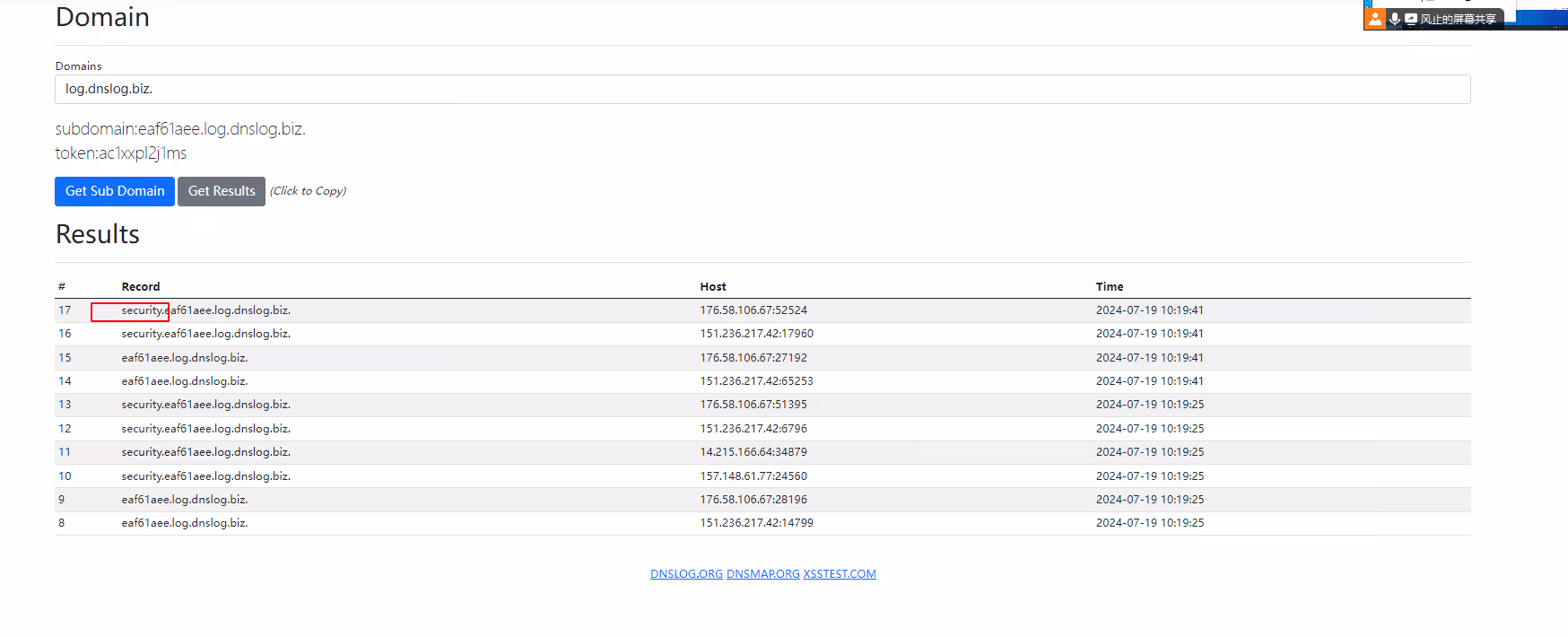
Task: Click the Domains input field
Action: [x=762, y=89]
